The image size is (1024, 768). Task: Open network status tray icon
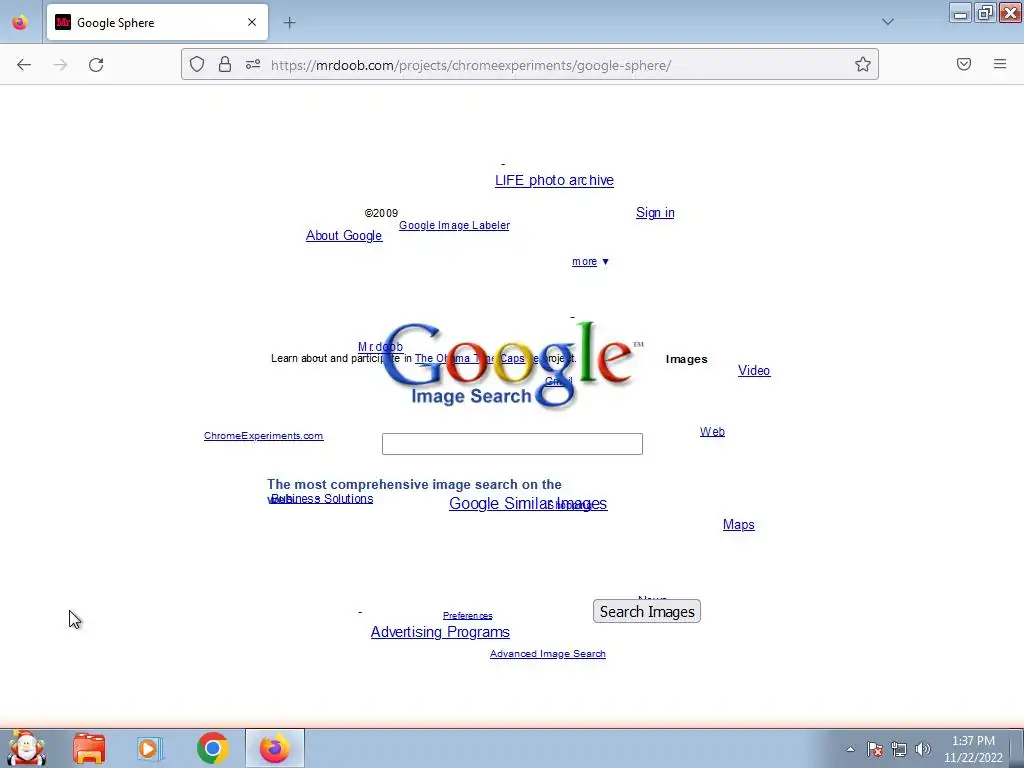pyautogui.click(x=899, y=749)
